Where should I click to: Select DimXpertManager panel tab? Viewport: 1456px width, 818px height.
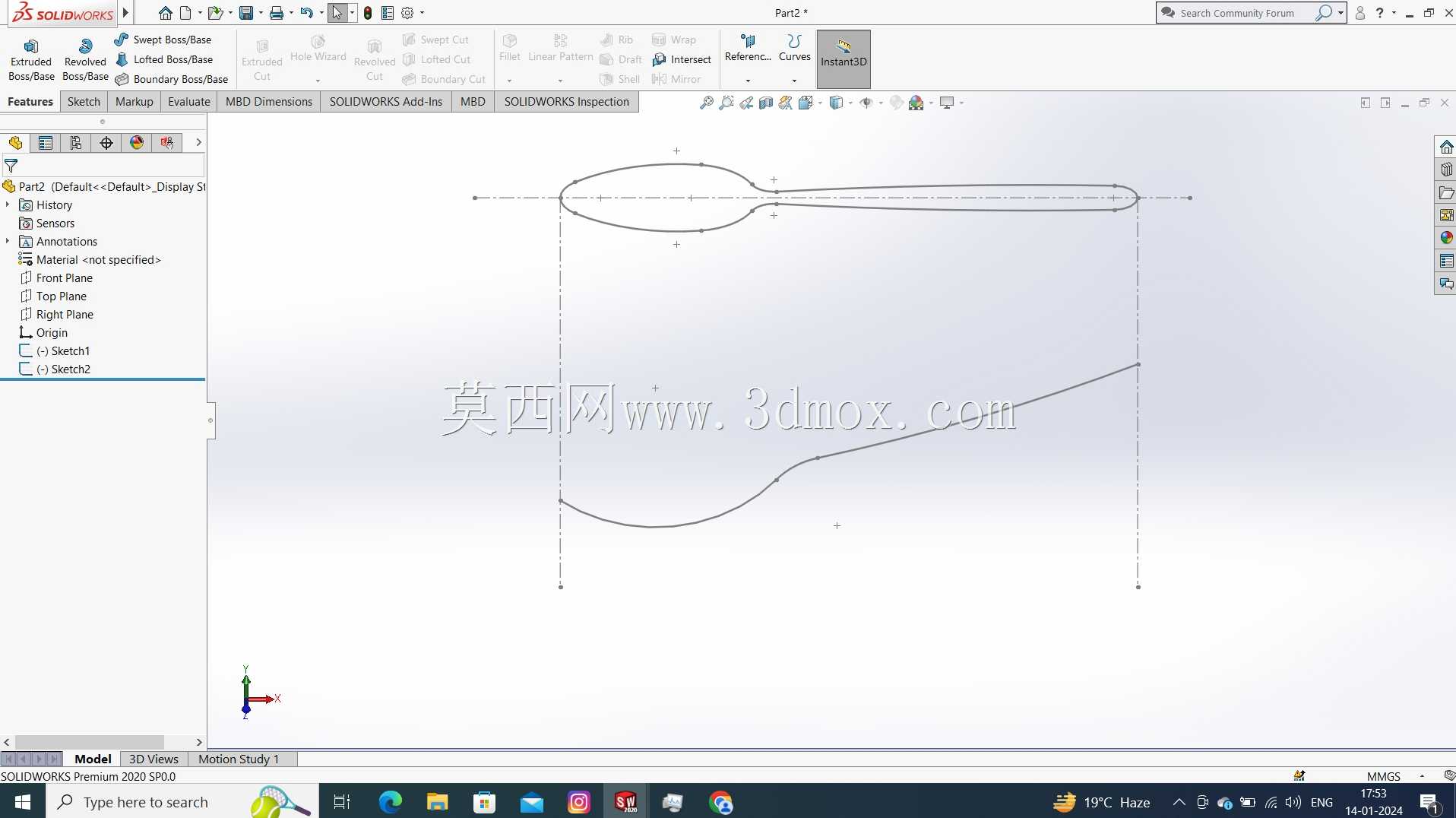point(106,143)
